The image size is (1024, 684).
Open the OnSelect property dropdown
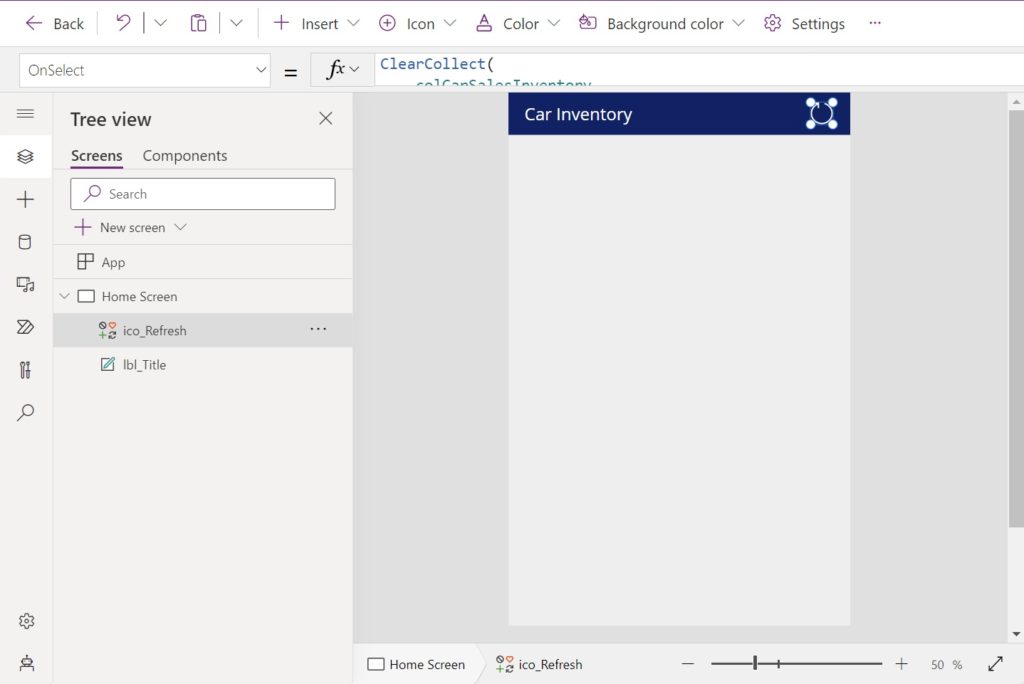tap(260, 70)
